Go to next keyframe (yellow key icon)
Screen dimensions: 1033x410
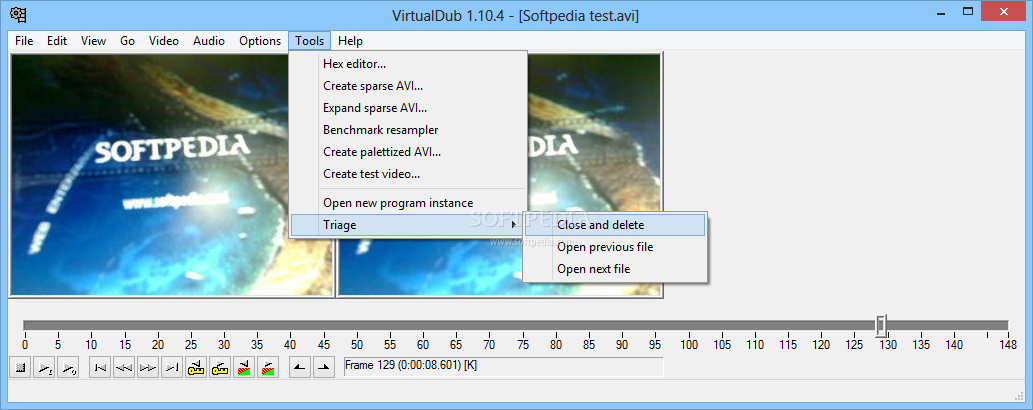click(x=220, y=368)
